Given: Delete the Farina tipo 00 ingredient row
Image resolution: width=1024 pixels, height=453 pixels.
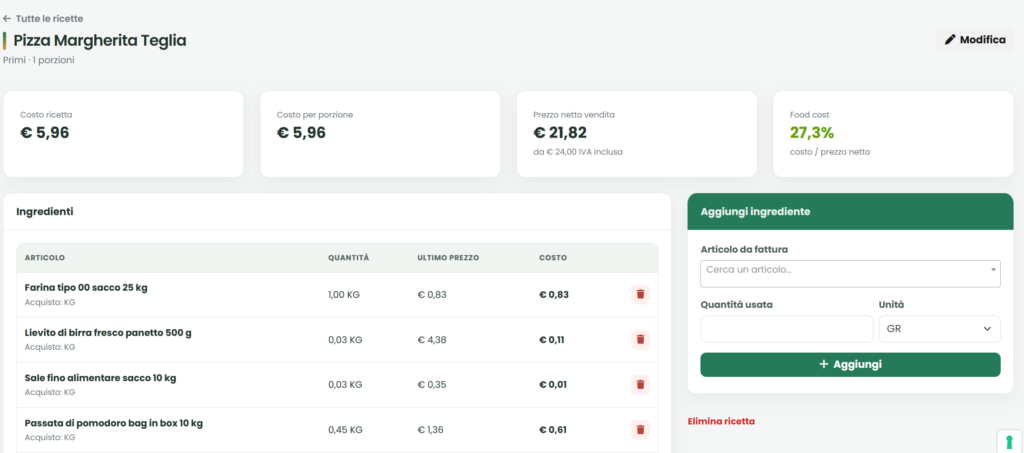Looking at the screenshot, I should (640, 294).
